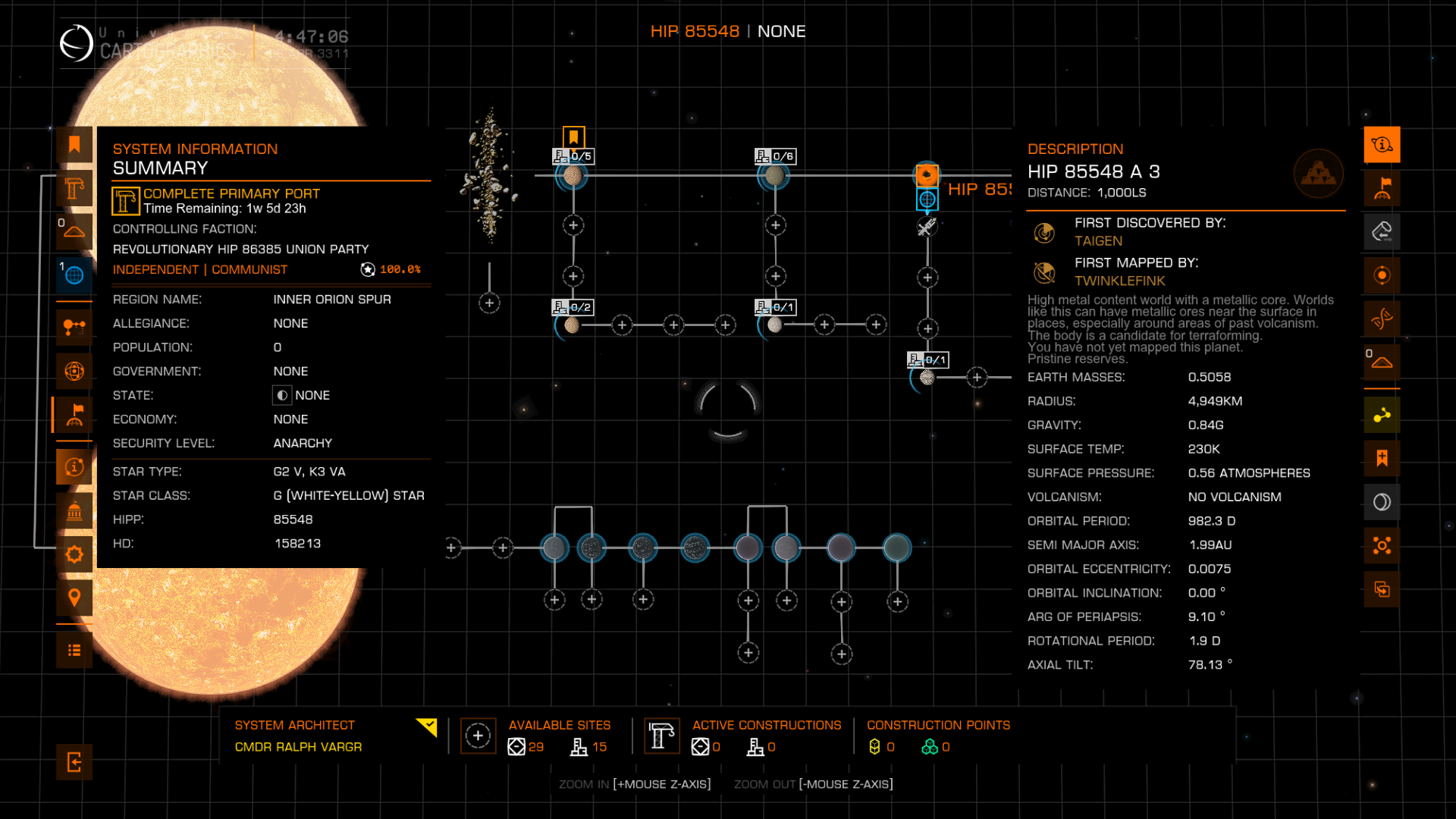1456x819 pixels.
Task: Click the First Mapped By globe icon
Action: pos(1044,272)
